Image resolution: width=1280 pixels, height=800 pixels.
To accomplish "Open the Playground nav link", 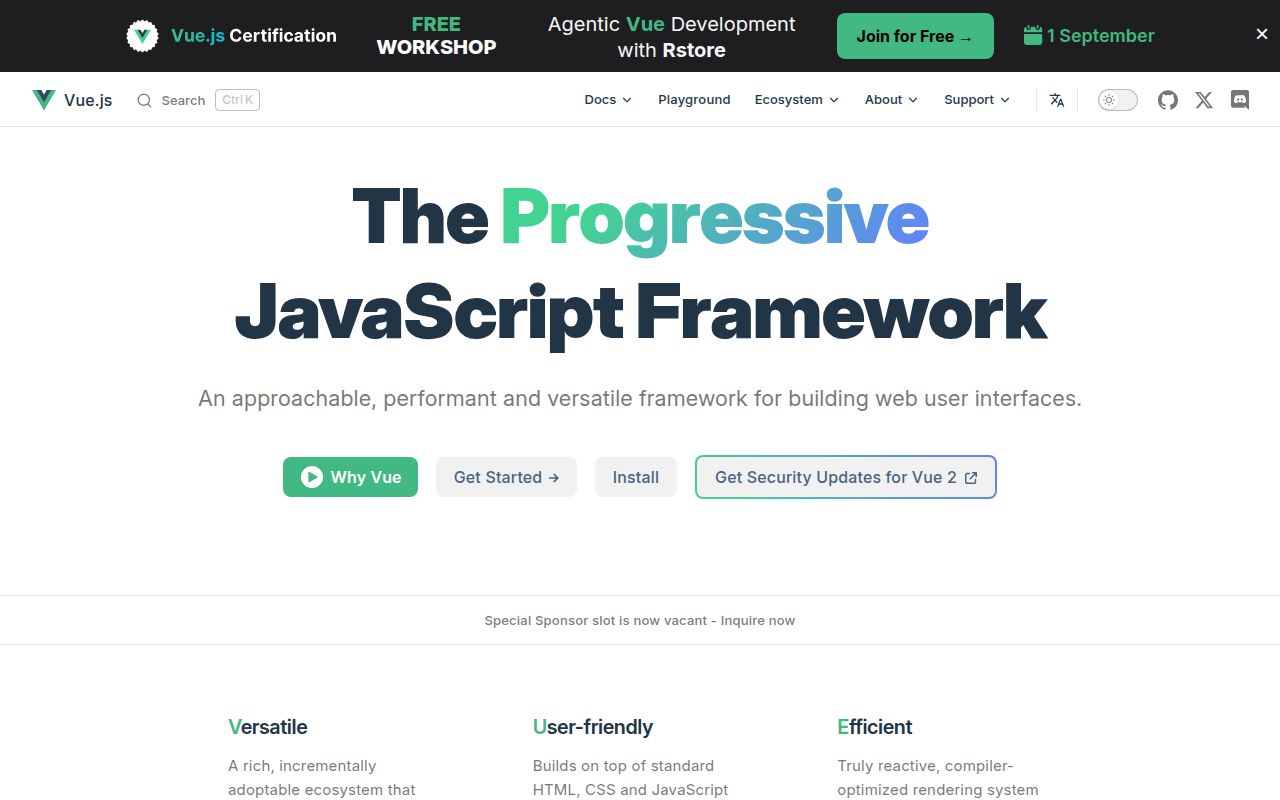I will click(694, 100).
